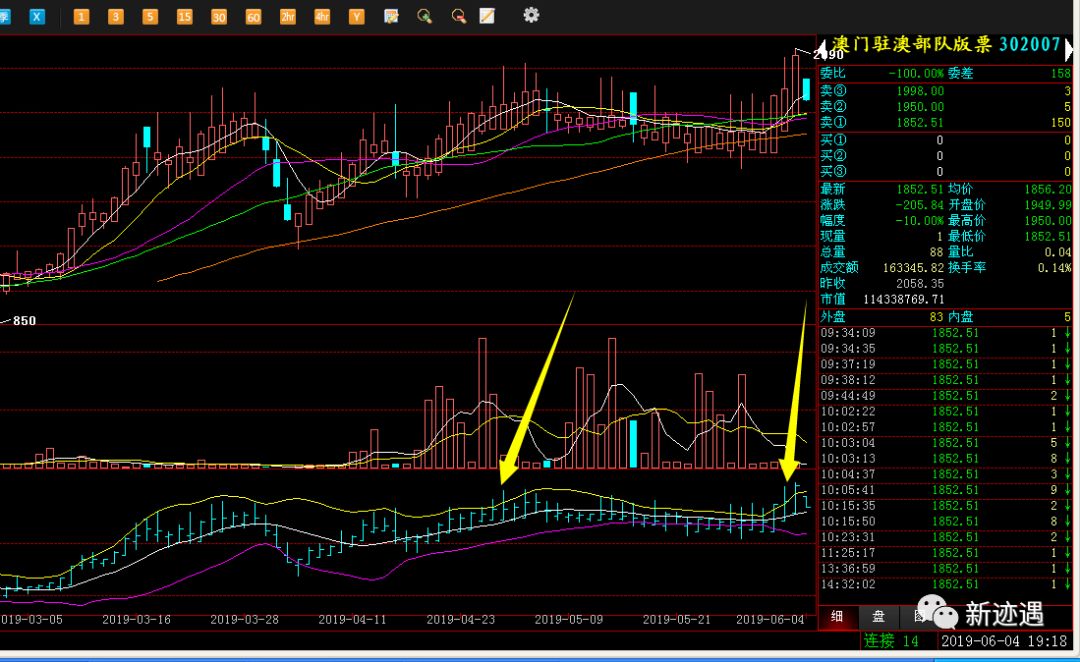Click 卖① price 1852.51
The width and height of the screenshot is (1080, 662).
click(920, 123)
